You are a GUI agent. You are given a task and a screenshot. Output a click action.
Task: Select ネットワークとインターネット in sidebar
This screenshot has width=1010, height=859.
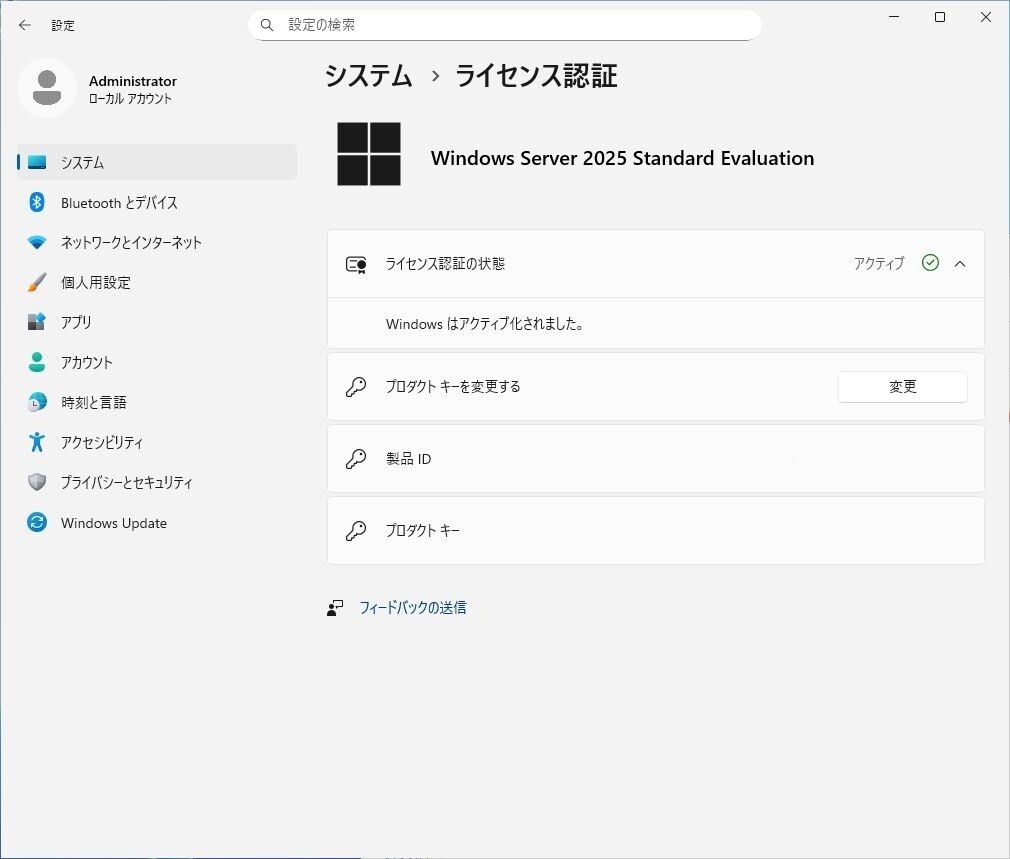(x=131, y=243)
